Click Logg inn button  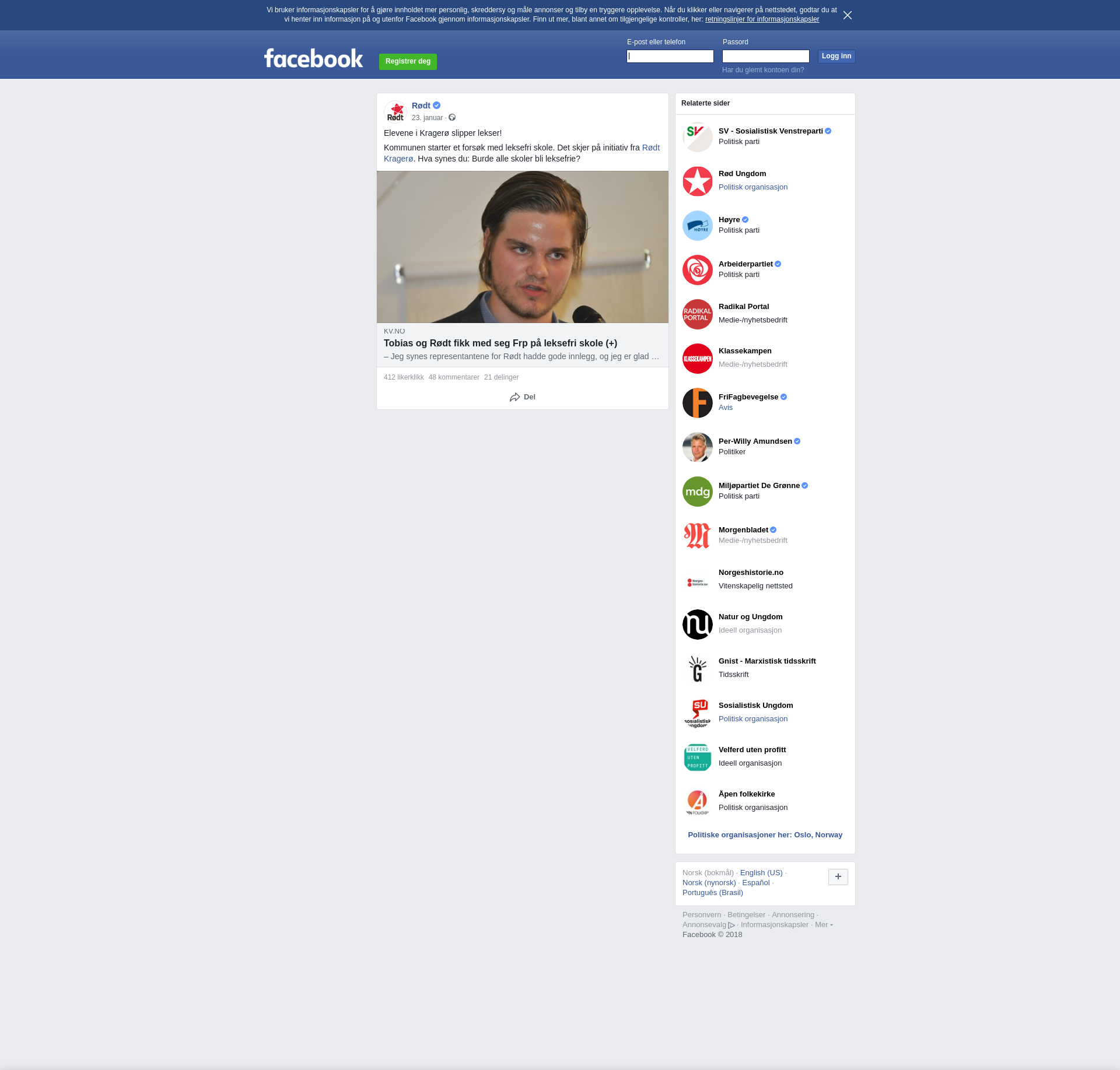click(836, 56)
